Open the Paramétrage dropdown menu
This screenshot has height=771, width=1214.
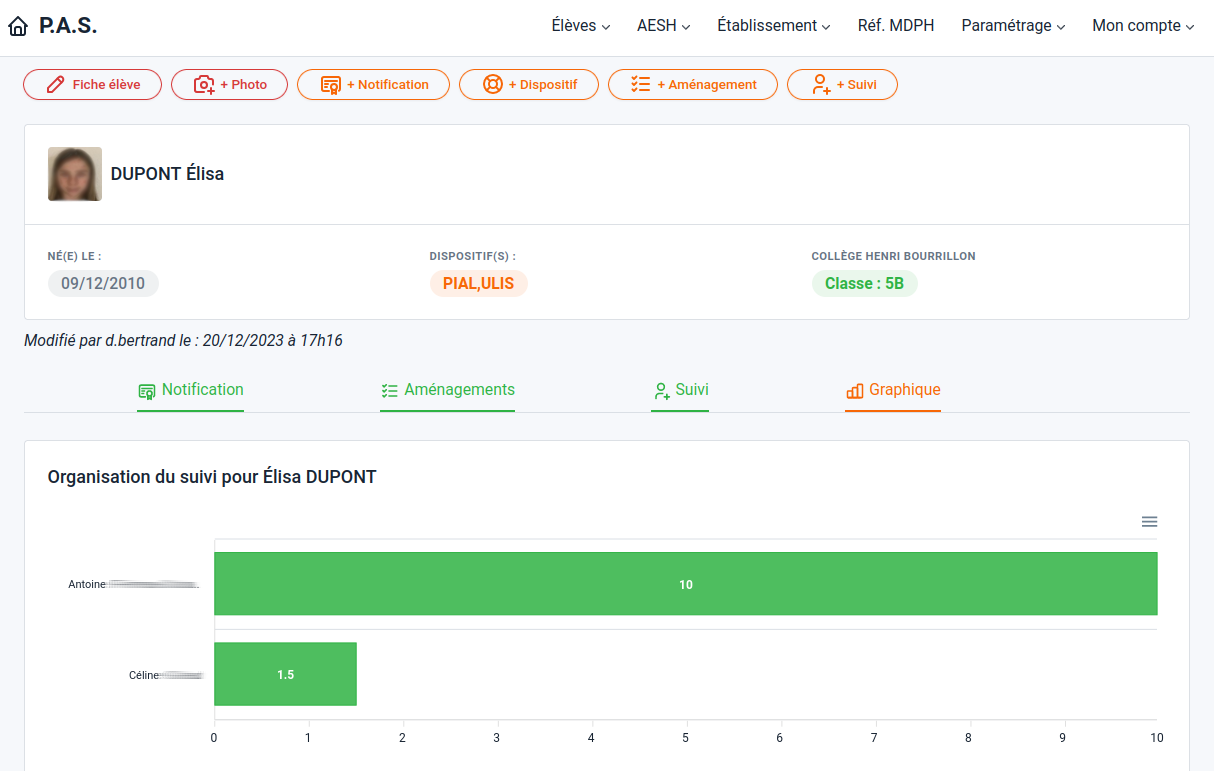[1012, 26]
